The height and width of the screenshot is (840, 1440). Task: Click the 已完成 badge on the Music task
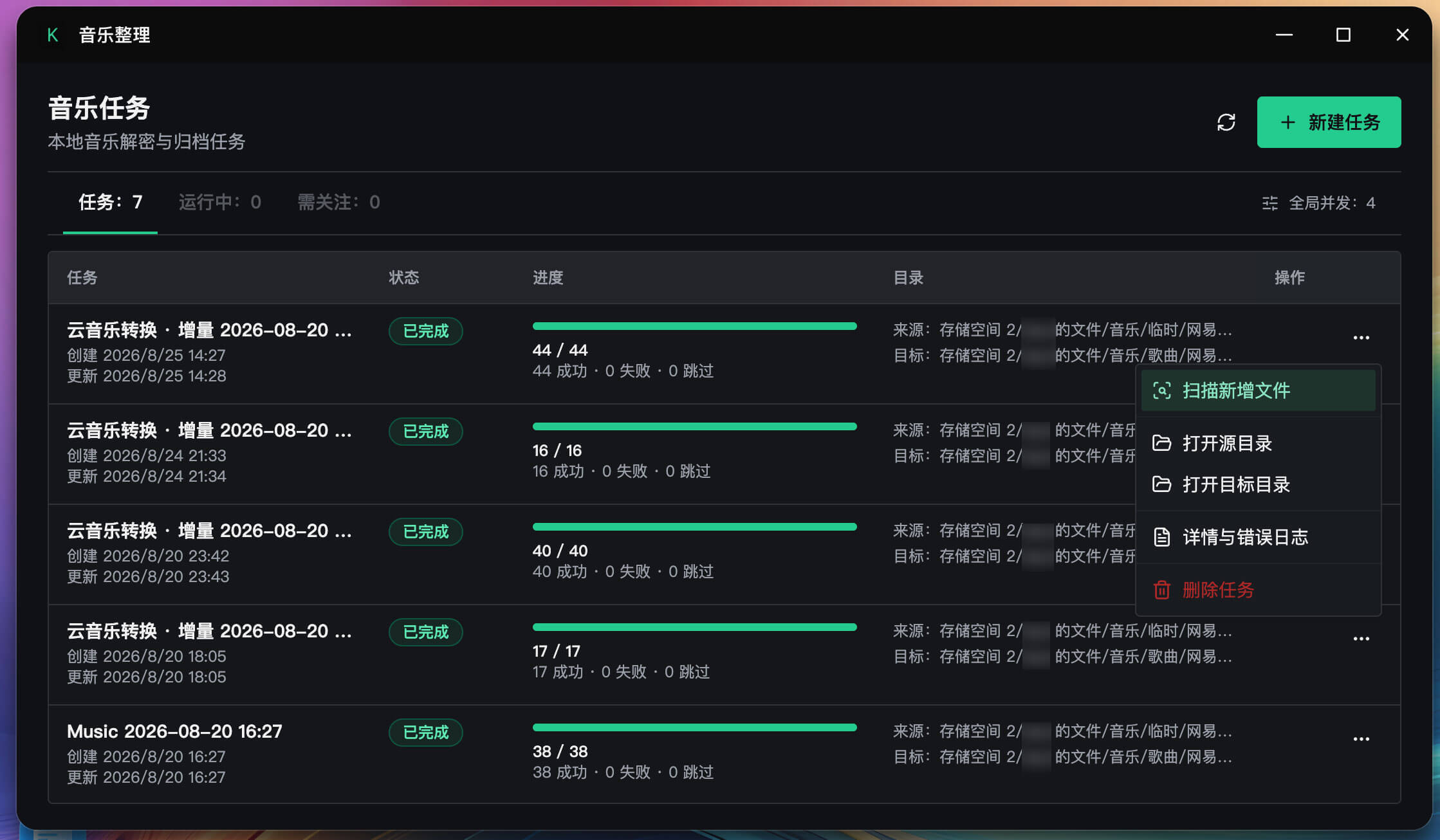coord(425,733)
